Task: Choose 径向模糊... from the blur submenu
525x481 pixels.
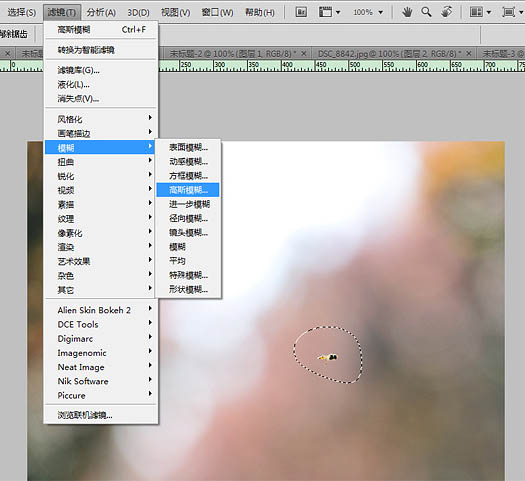Action: 188,218
